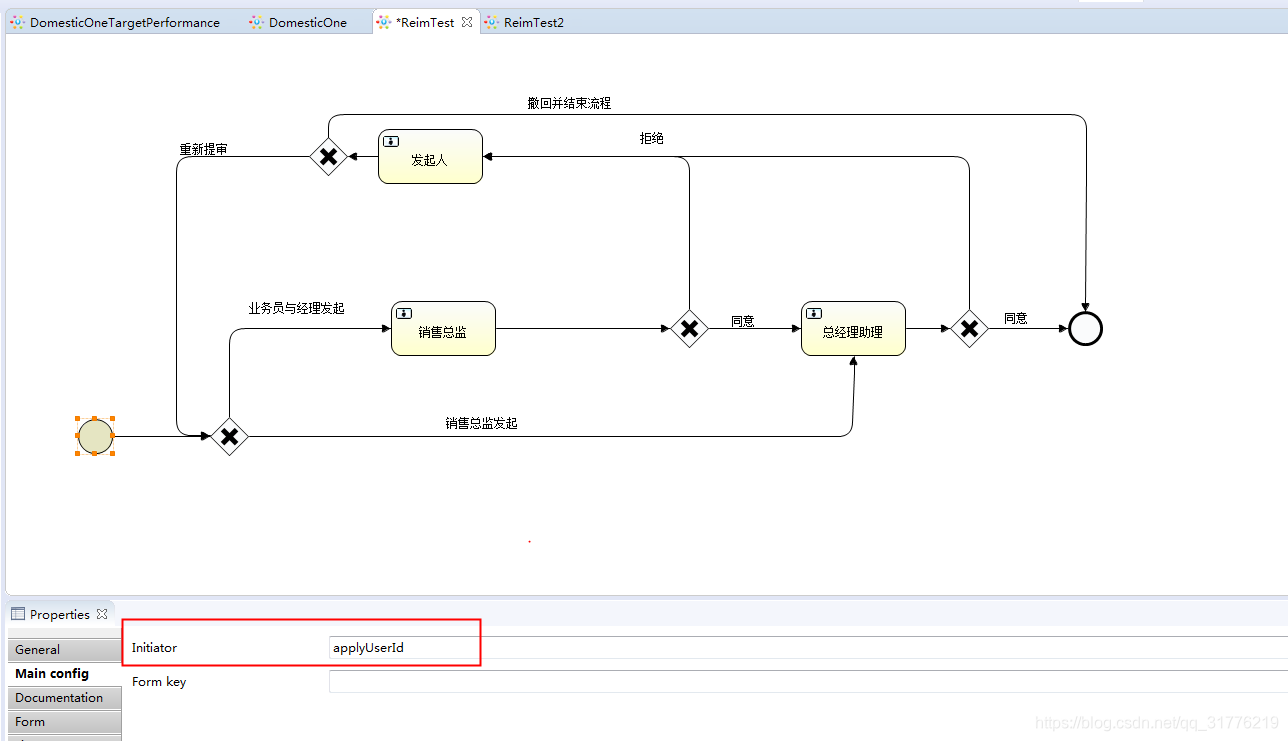
Task: Click the user task icon in 总经理助理
Action: (814, 314)
